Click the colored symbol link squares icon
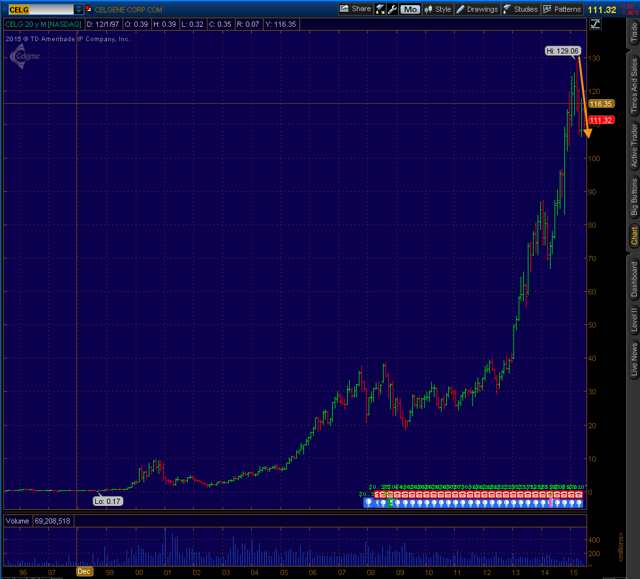 tap(89, 9)
